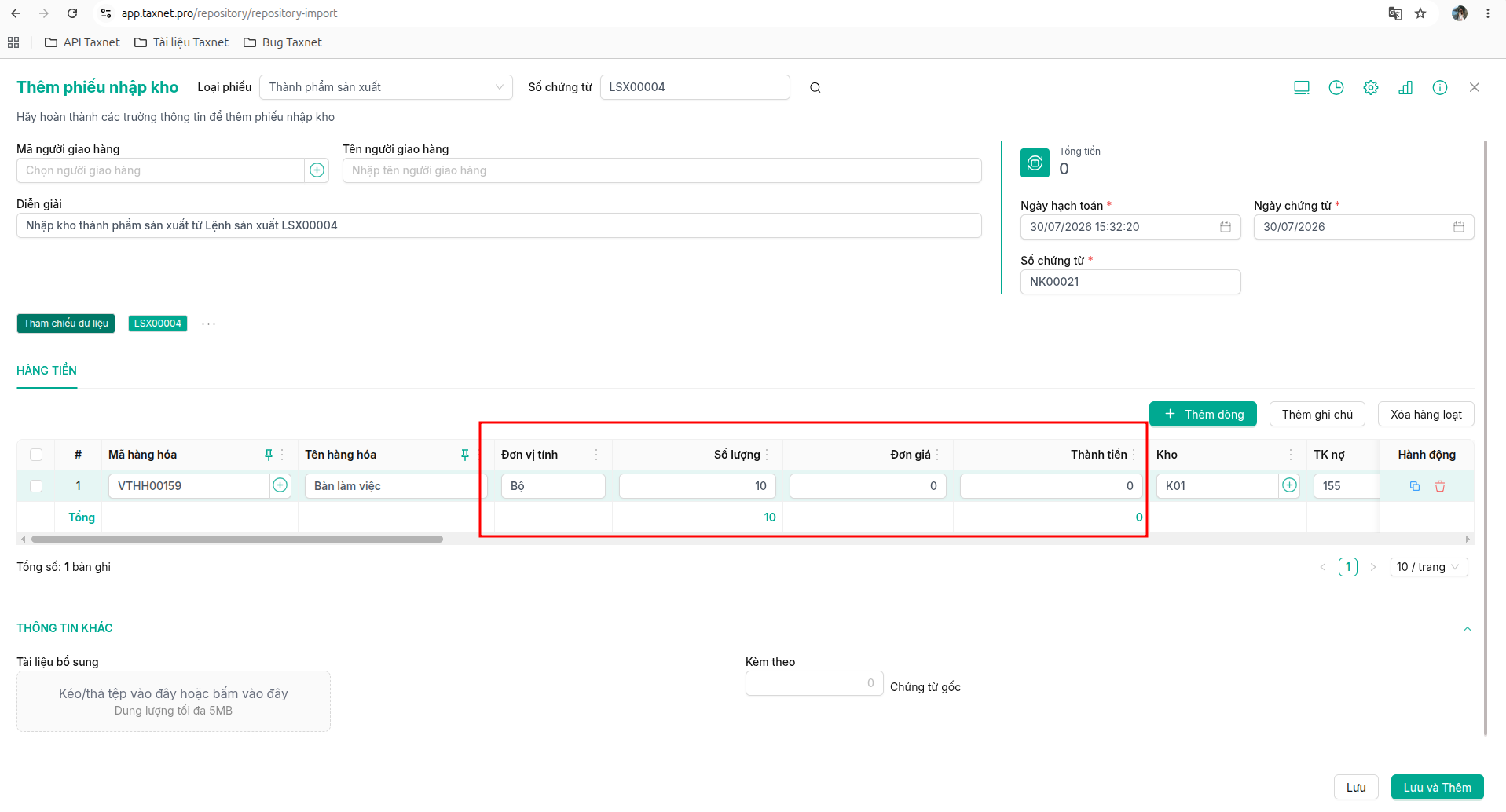The image size is (1506, 812).
Task: Open the settings gear icon
Action: click(1370, 87)
